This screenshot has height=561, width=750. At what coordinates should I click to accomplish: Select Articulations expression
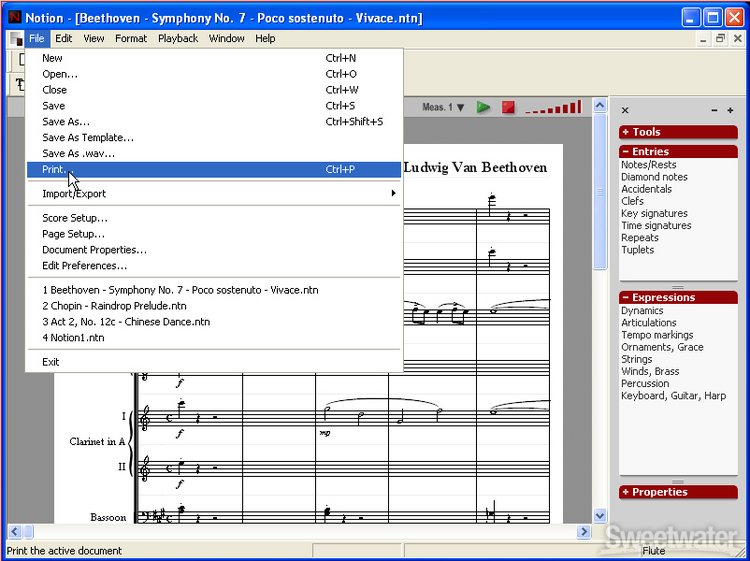point(649,323)
